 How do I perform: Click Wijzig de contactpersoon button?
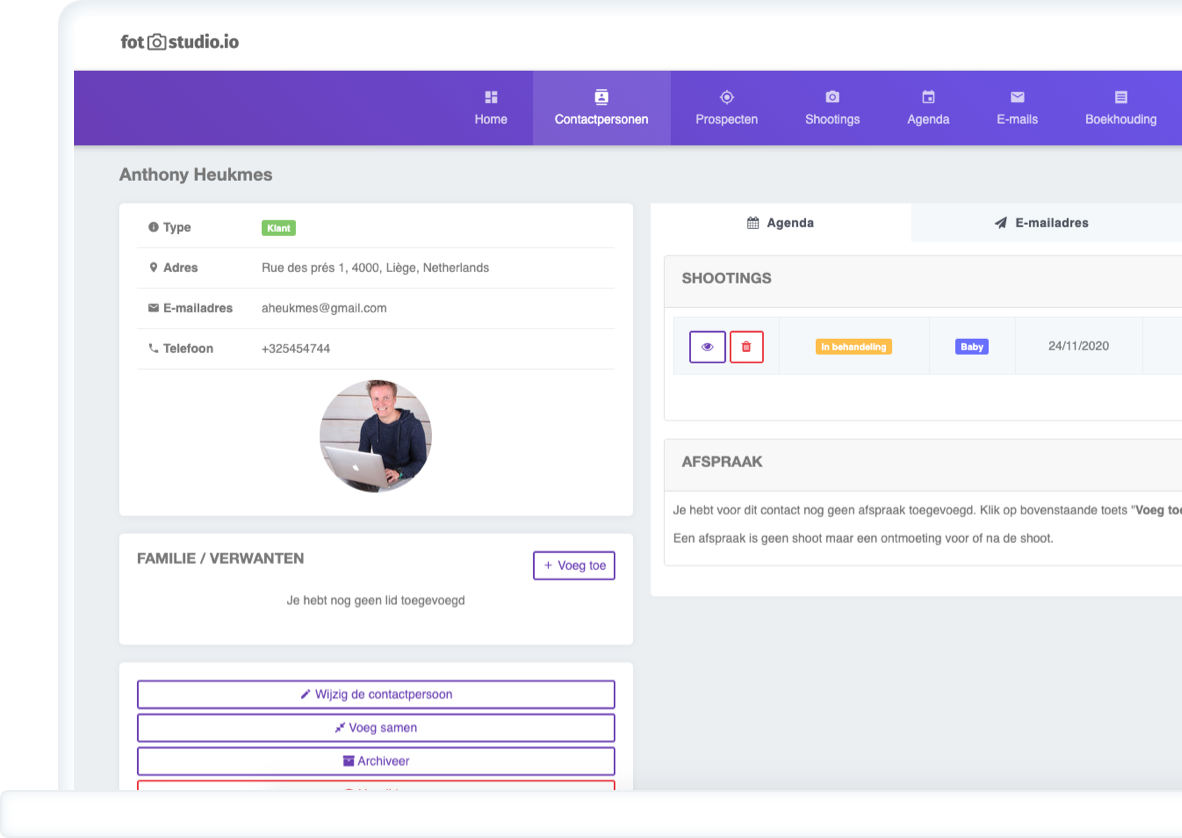376,694
